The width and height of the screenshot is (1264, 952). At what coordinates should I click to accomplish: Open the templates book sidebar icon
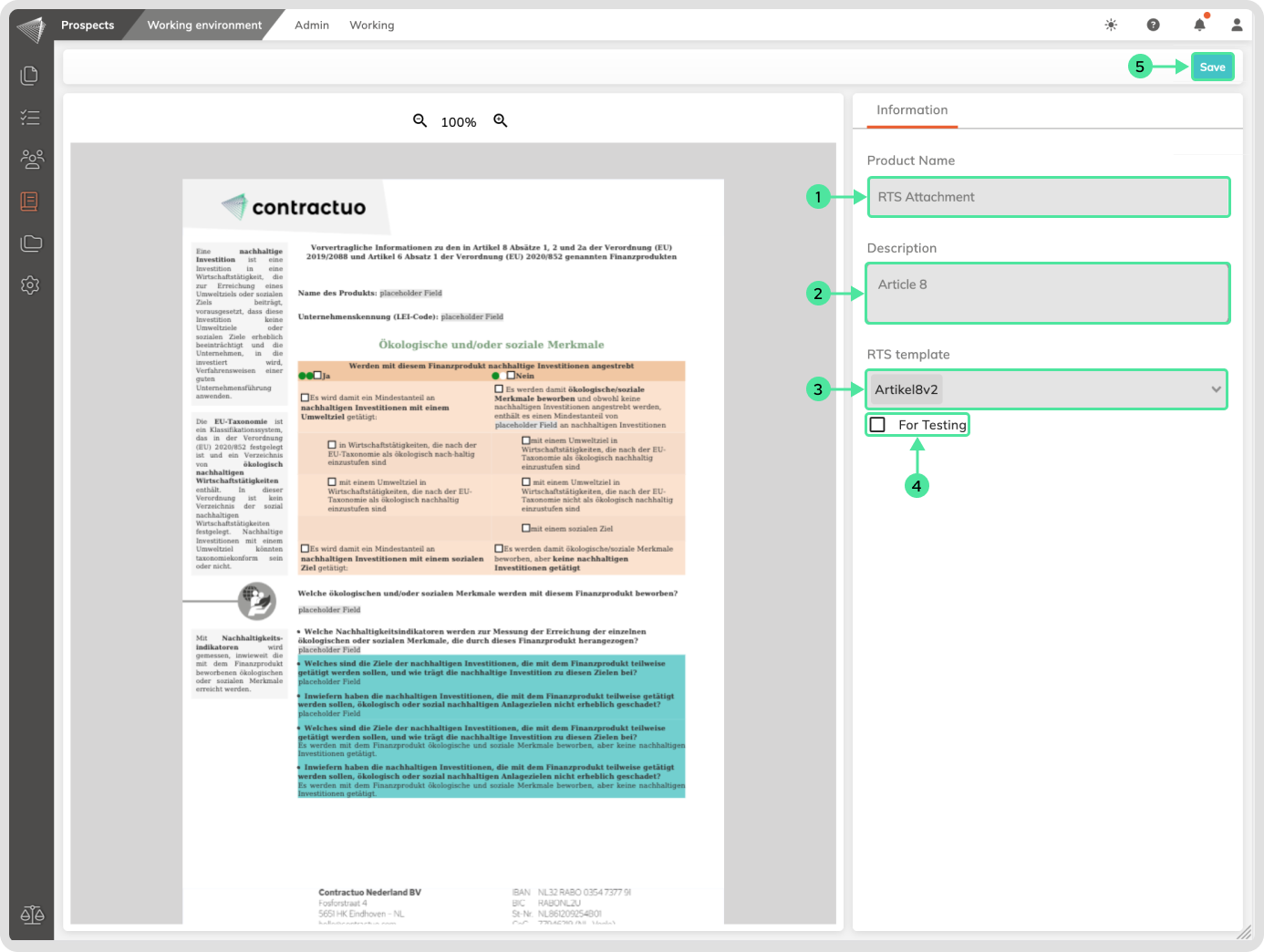(30, 202)
